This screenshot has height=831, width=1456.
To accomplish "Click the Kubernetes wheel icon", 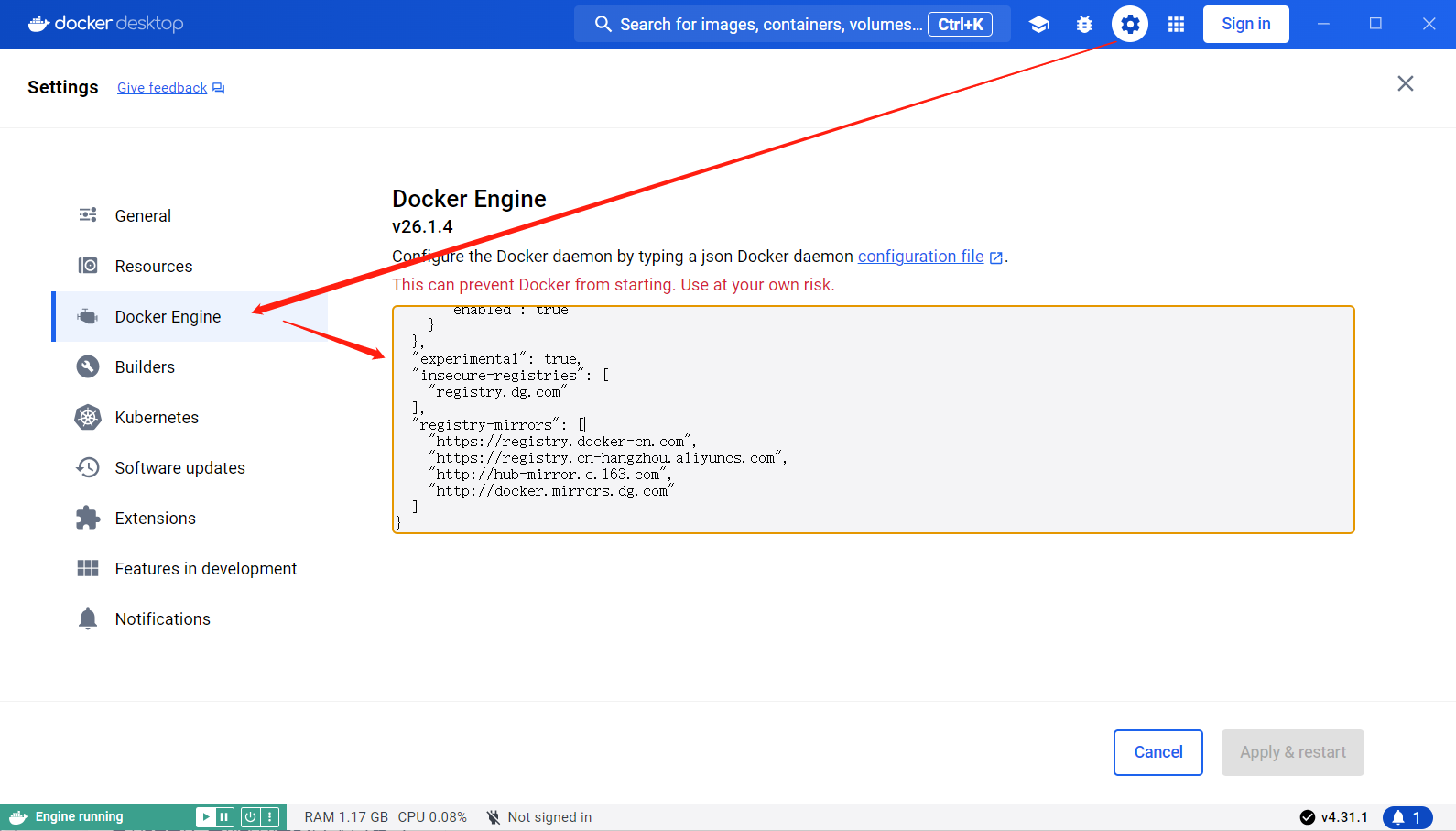I will click(88, 417).
